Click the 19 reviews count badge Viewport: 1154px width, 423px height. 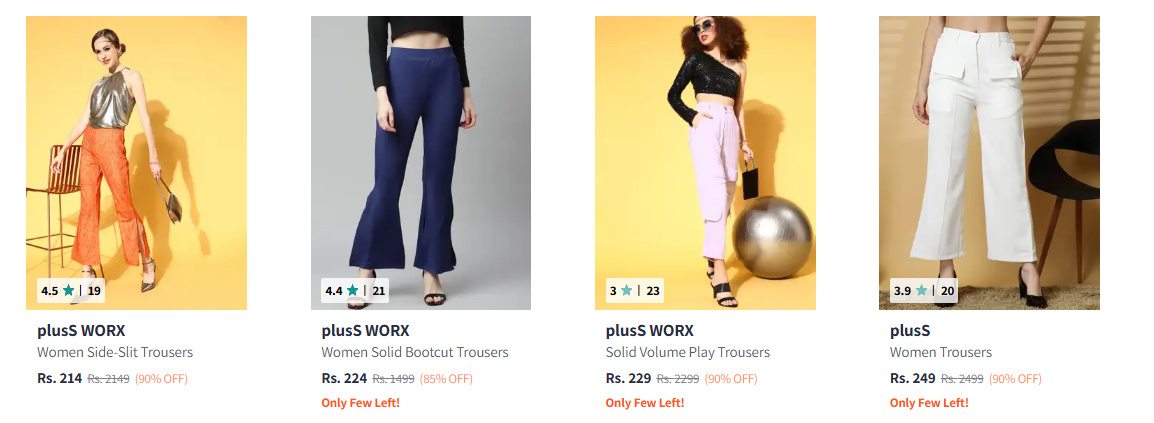[94, 291]
